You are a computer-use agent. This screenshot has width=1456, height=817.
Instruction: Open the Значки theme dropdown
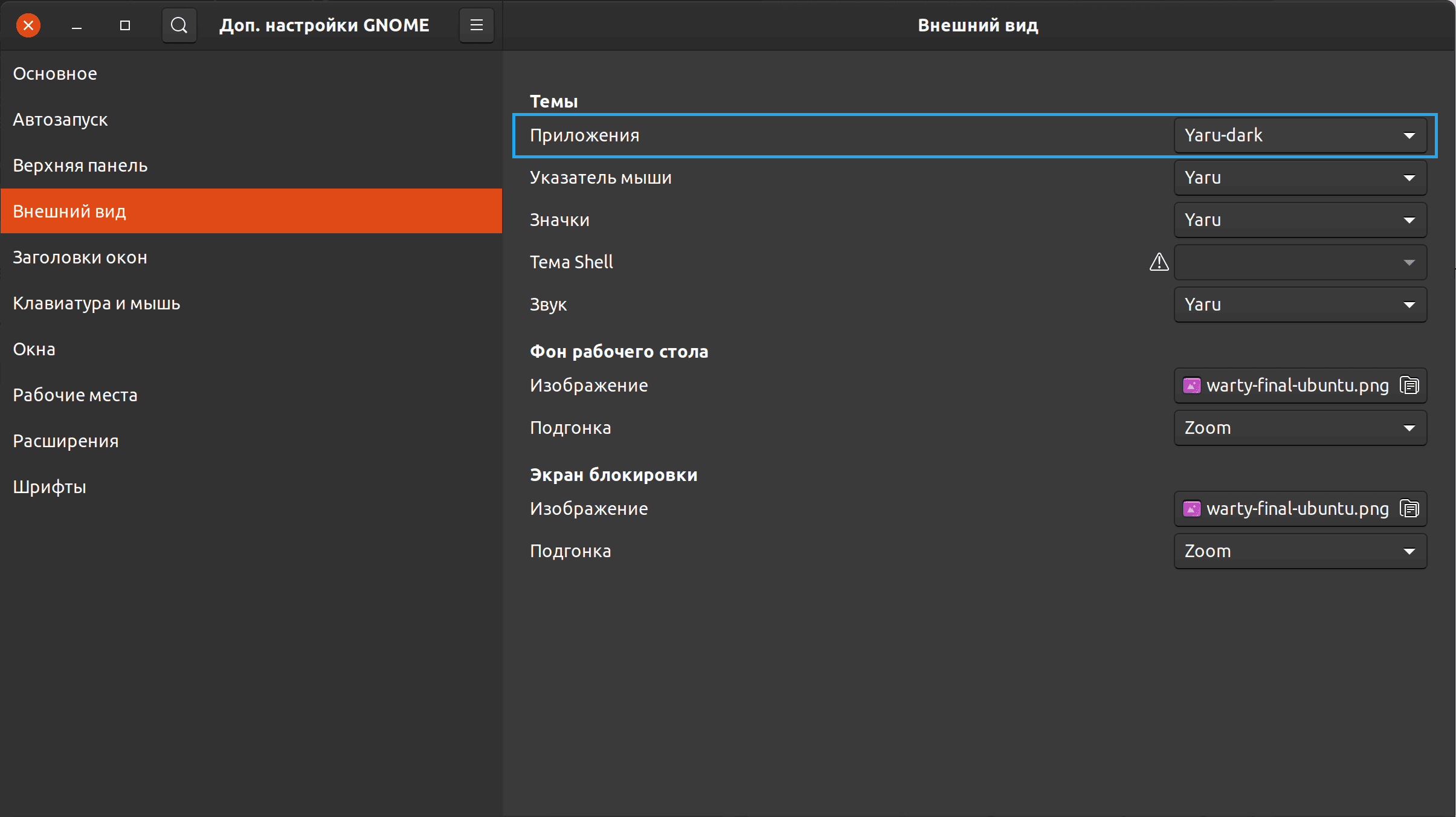click(1300, 220)
